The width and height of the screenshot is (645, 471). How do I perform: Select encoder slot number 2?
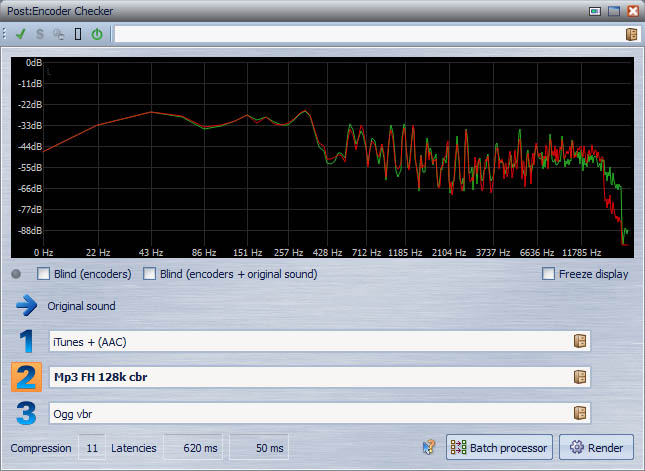(x=26, y=377)
